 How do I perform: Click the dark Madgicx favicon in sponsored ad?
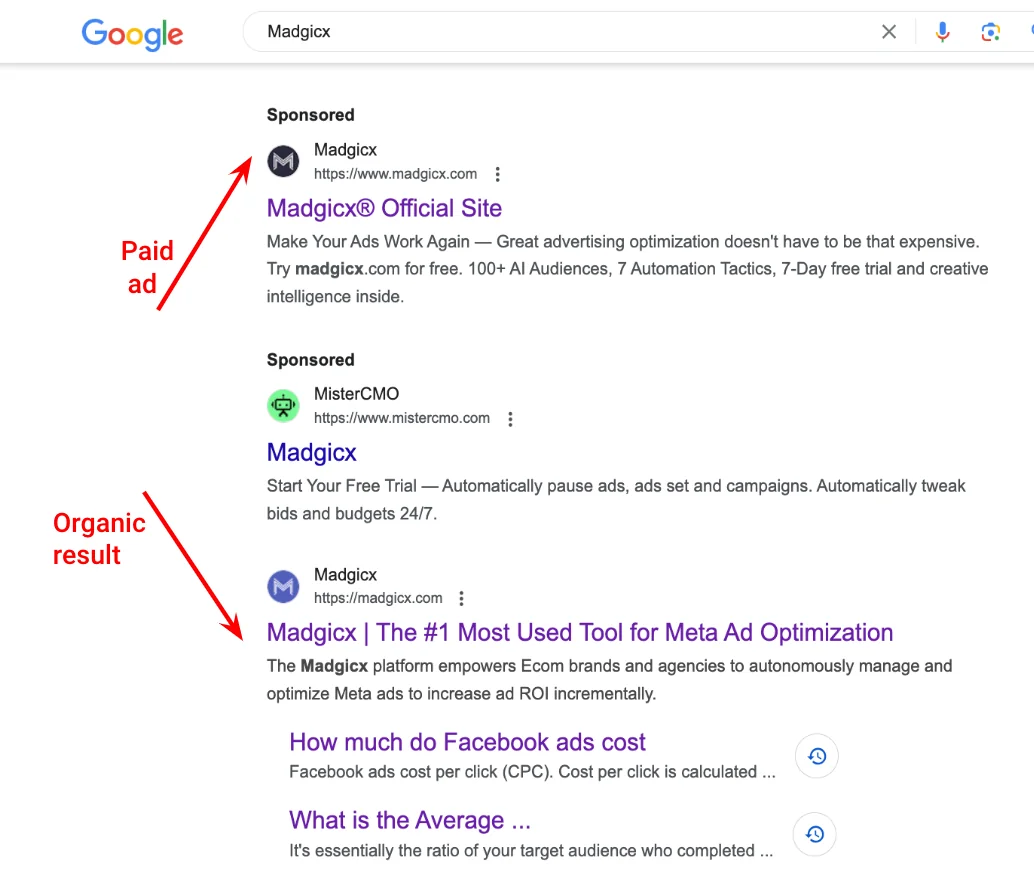(x=283, y=161)
